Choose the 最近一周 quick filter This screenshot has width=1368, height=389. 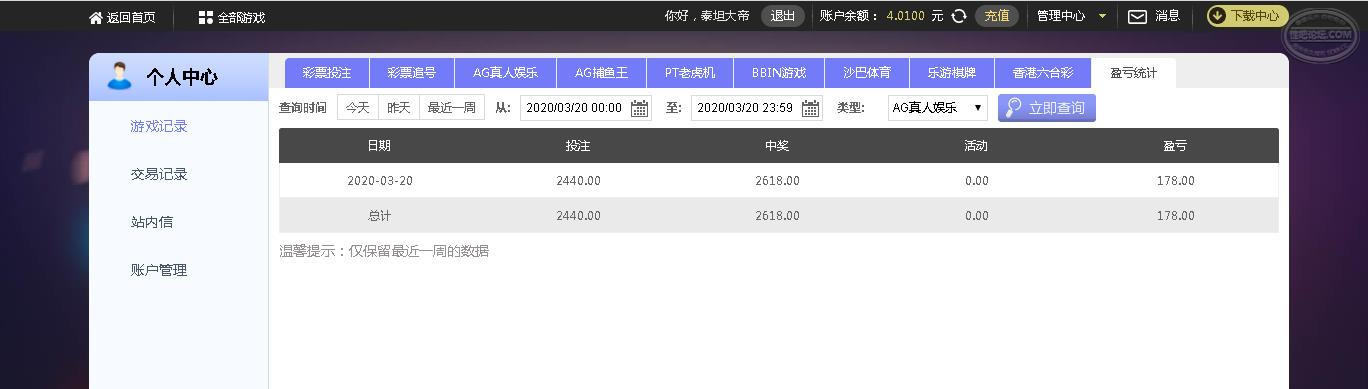(452, 108)
